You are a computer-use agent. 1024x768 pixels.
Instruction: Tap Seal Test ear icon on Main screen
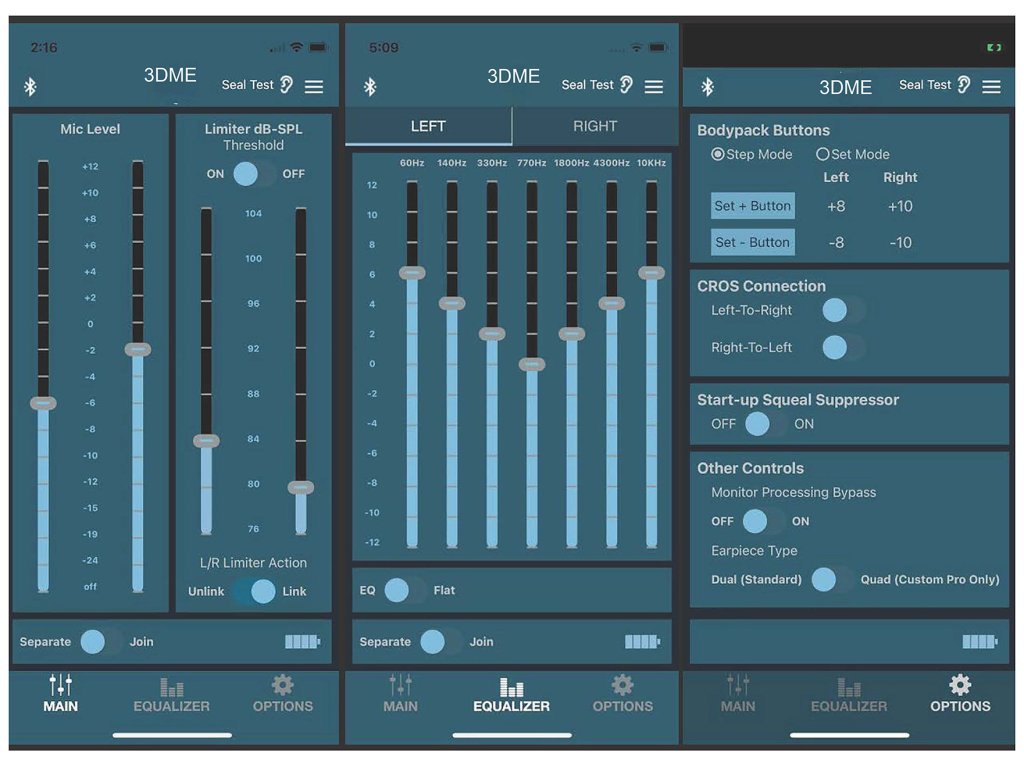click(287, 84)
